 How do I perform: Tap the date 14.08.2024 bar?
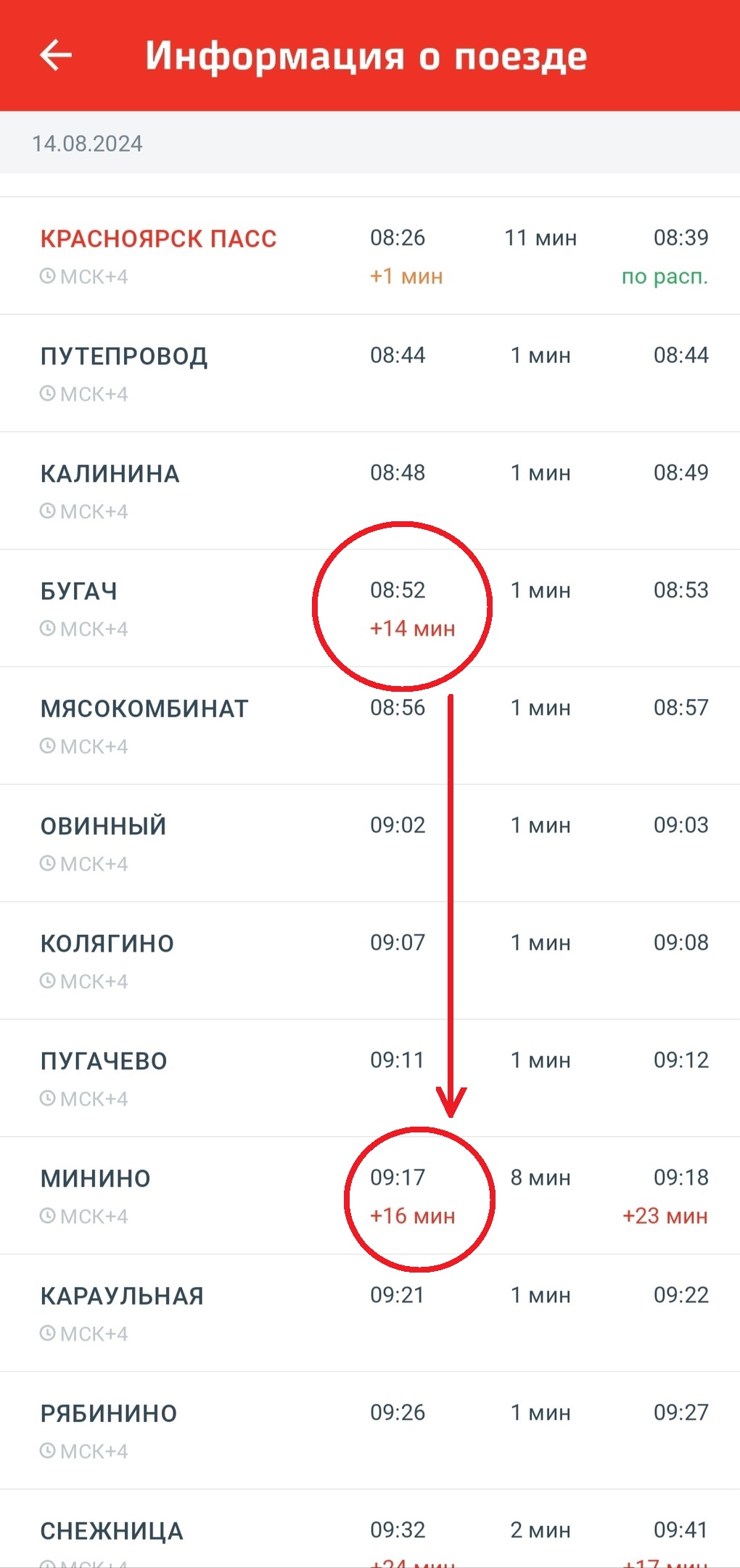point(370,143)
